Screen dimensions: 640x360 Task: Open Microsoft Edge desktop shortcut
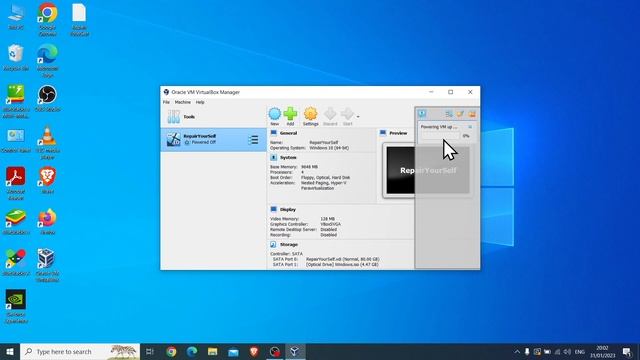[x=47, y=60]
